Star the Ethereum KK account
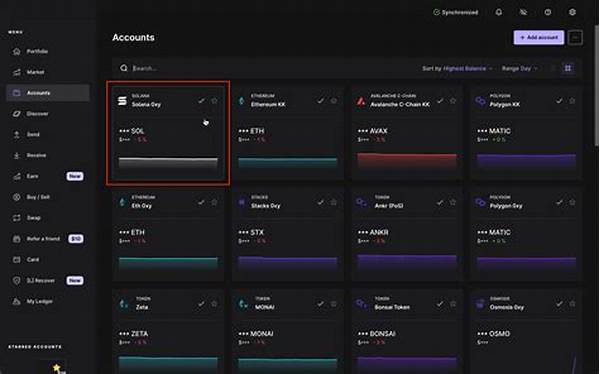Viewport: 600px width, 374px height. [x=334, y=101]
